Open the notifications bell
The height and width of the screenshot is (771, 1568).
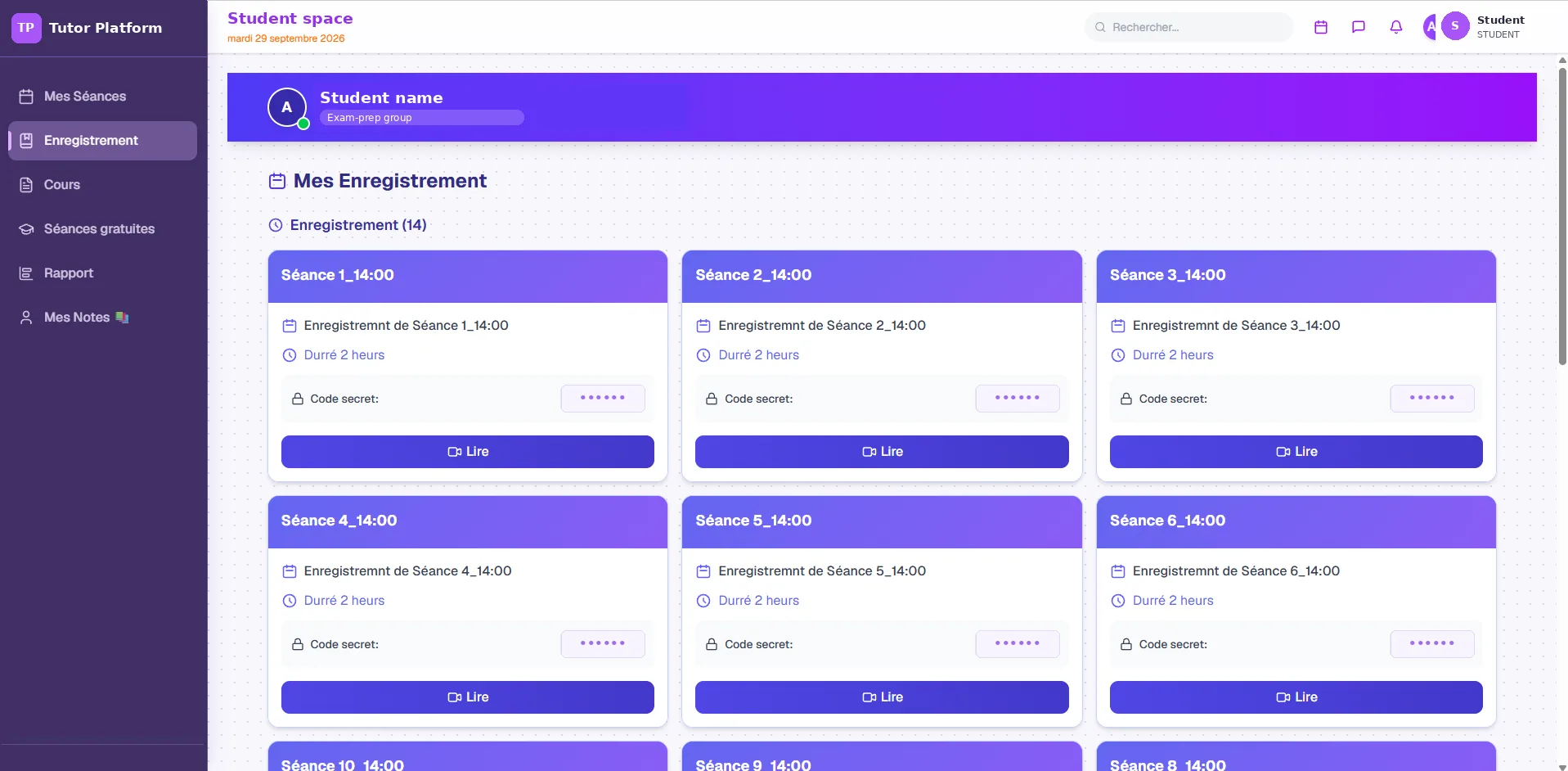[x=1395, y=27]
